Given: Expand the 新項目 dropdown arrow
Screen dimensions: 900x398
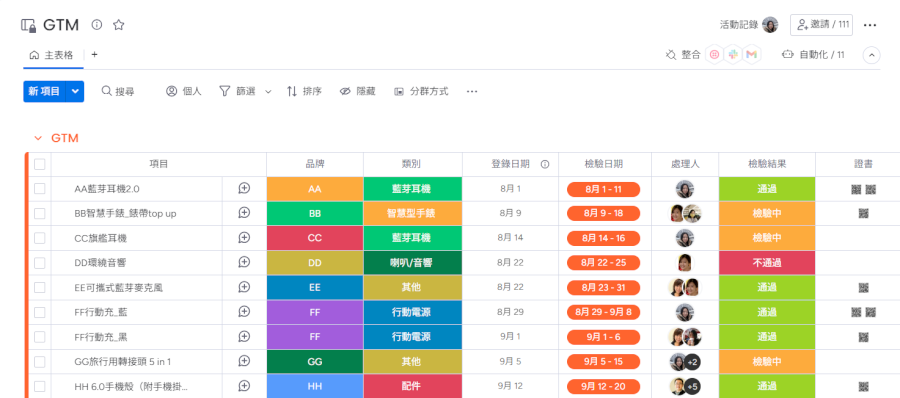Looking at the screenshot, I should [x=75, y=91].
